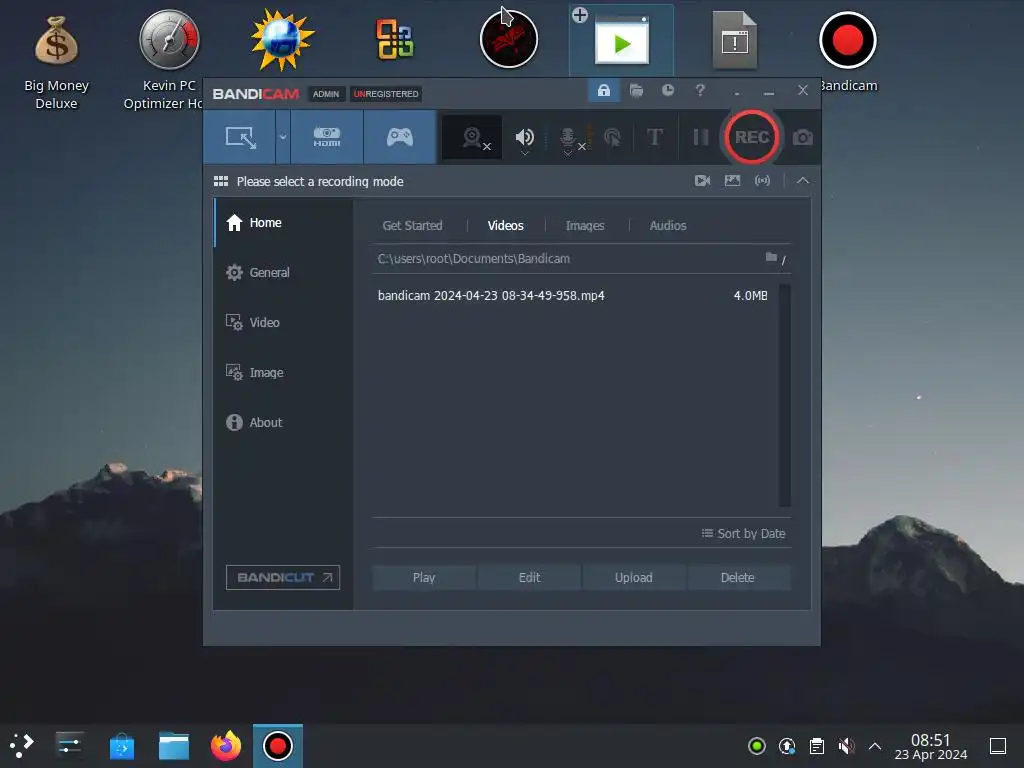1024x768 pixels.
Task: Select bandicam 2024-04-23 08-34-49-958.mp4 file
Action: (573, 296)
